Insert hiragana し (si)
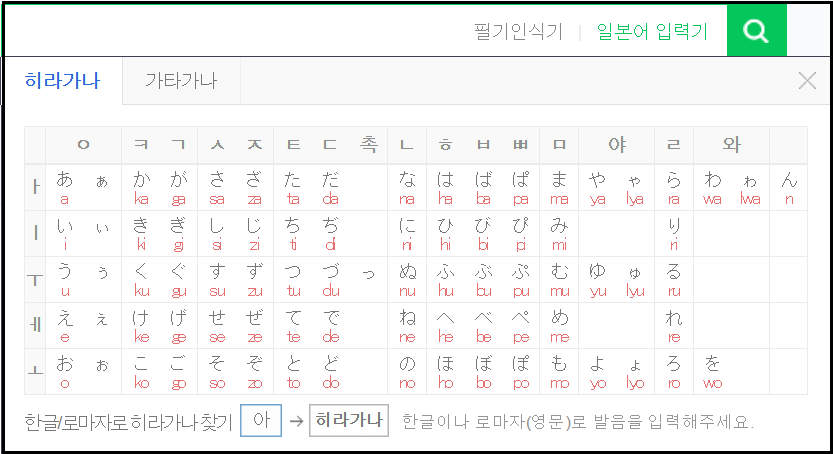This screenshot has width=833, height=454. pyautogui.click(x=217, y=234)
